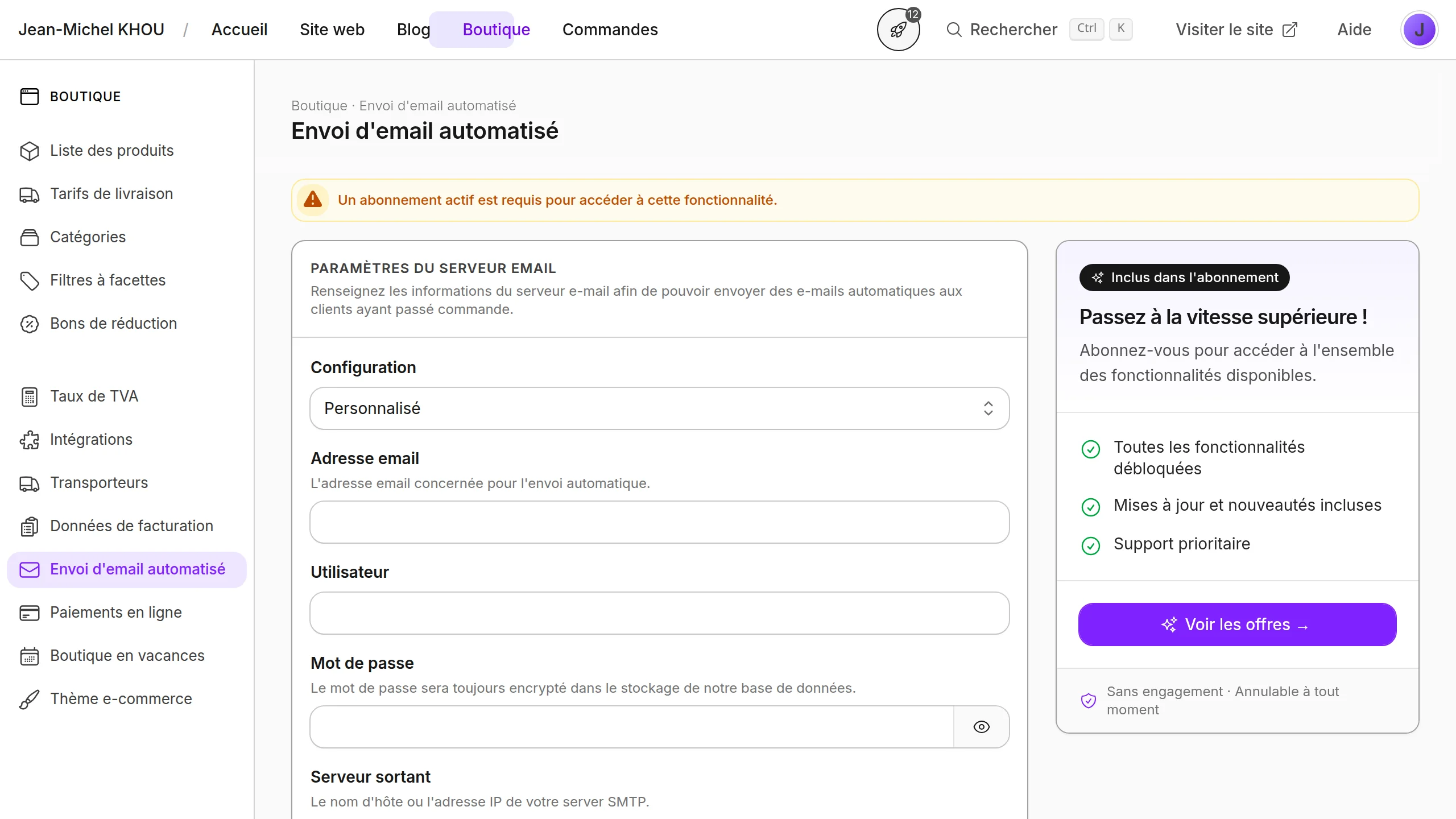Click the Liste des produits box icon
1456x819 pixels.
point(29,151)
